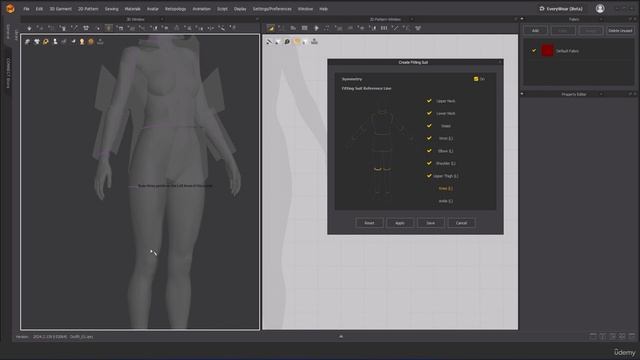This screenshot has height=360, width=640.
Task: Click the leftmost layout icon in status bar
Action: [593, 336]
